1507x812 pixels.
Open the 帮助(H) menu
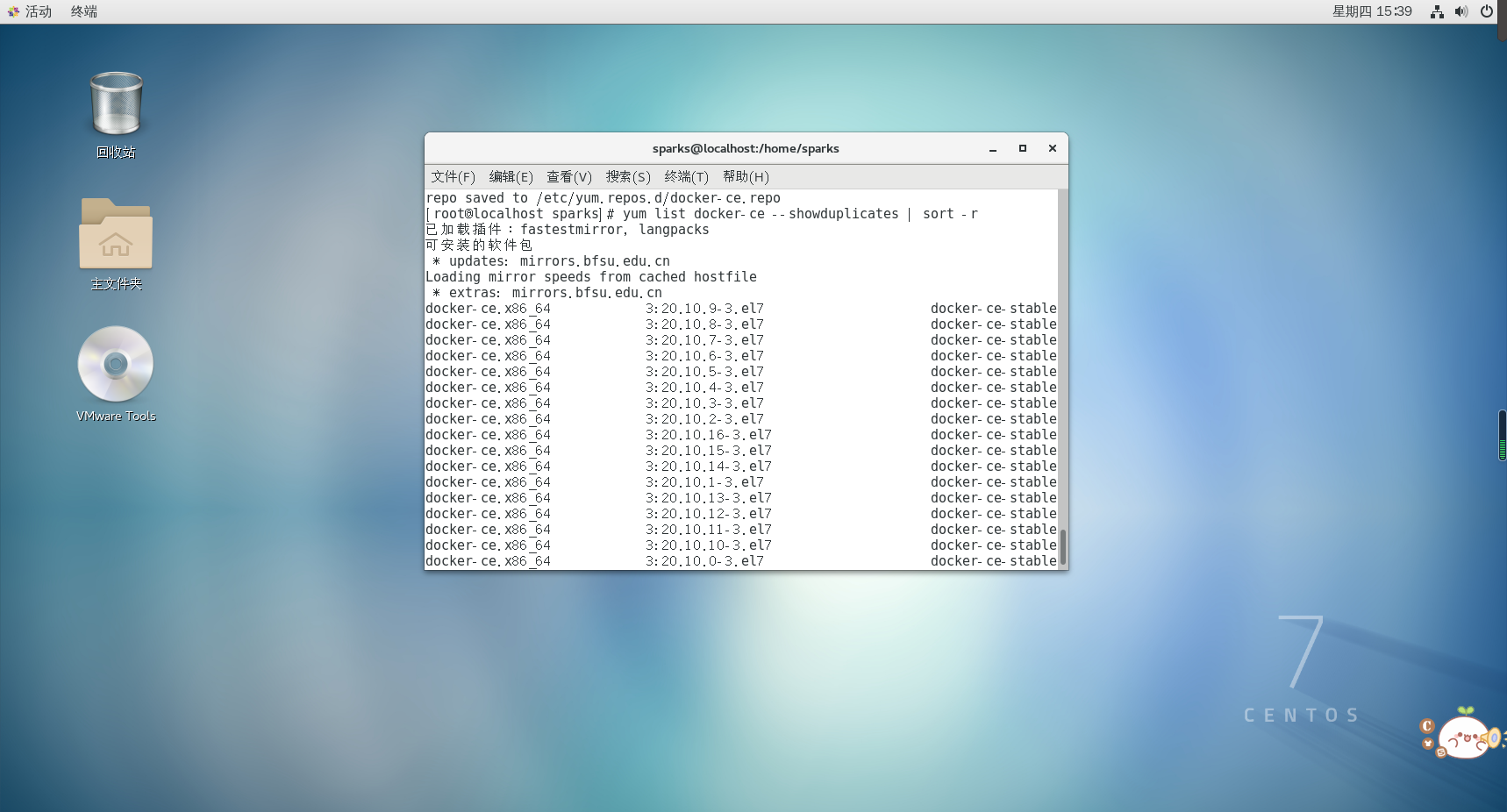tap(746, 177)
